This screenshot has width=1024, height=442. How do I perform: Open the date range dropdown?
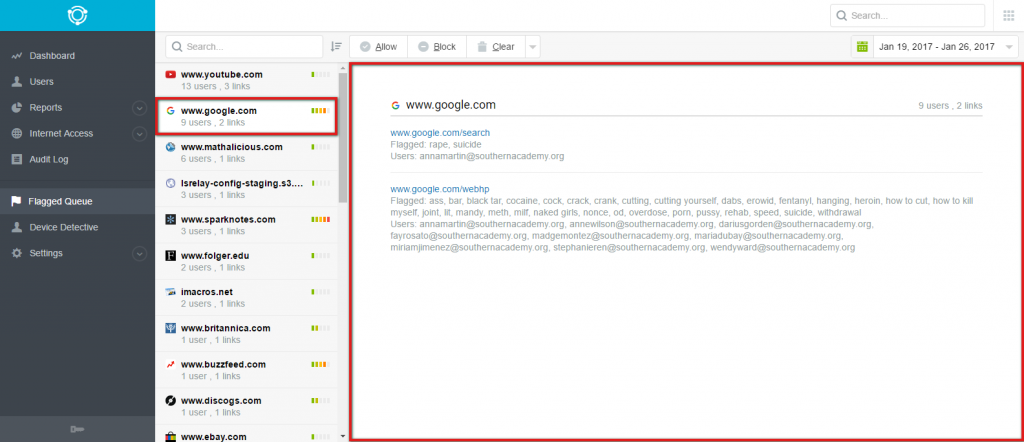[1010, 46]
